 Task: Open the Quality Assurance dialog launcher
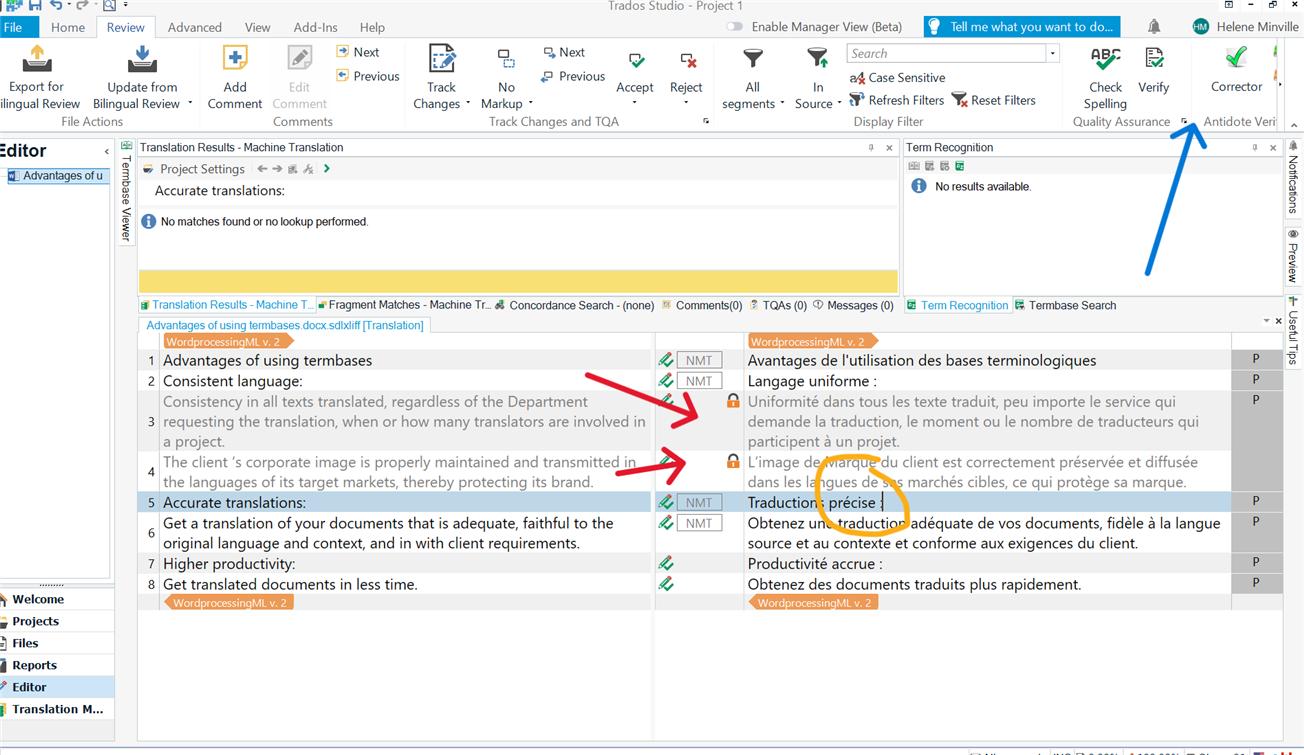click(x=1185, y=122)
